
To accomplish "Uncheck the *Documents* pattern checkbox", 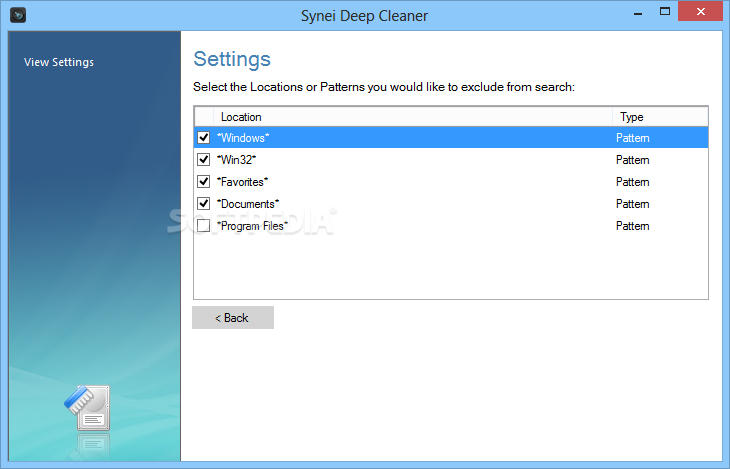I will pyautogui.click(x=203, y=204).
